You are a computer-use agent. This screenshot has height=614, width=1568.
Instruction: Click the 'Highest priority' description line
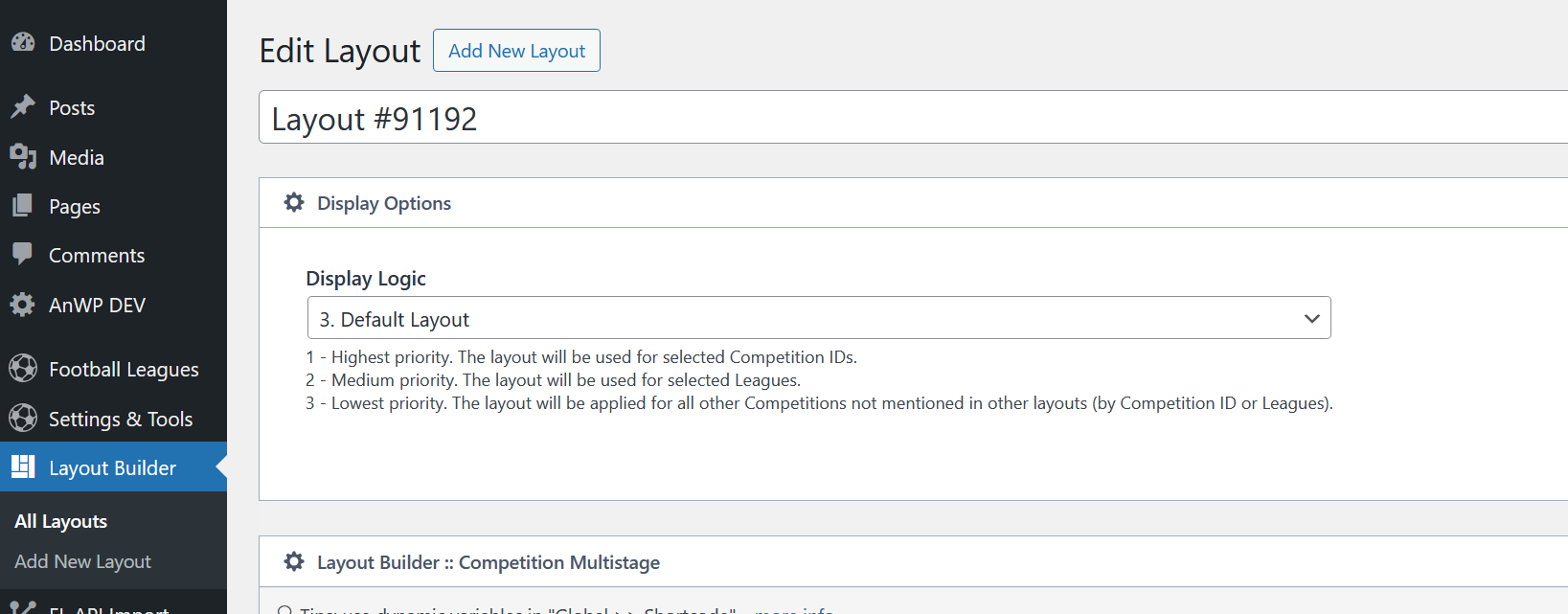[x=581, y=357]
